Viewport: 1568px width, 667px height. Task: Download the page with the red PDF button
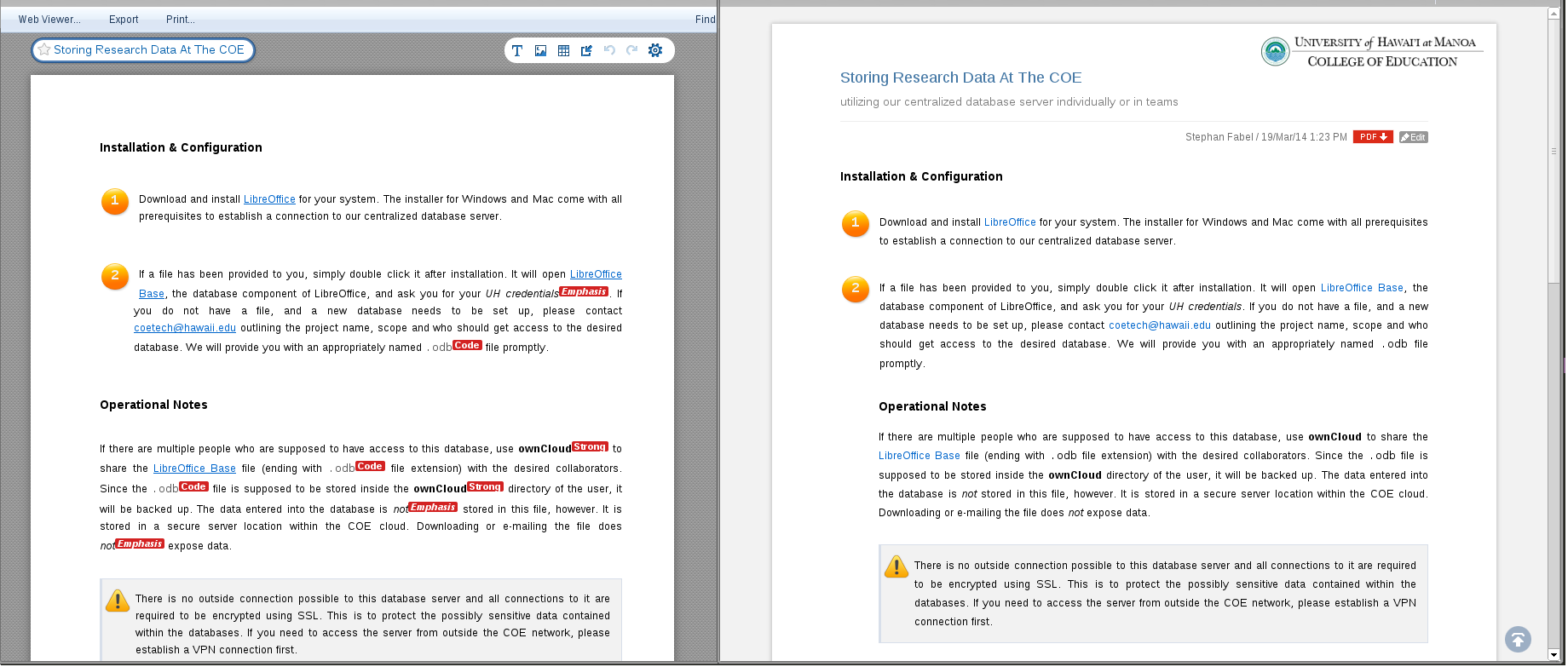(1373, 137)
